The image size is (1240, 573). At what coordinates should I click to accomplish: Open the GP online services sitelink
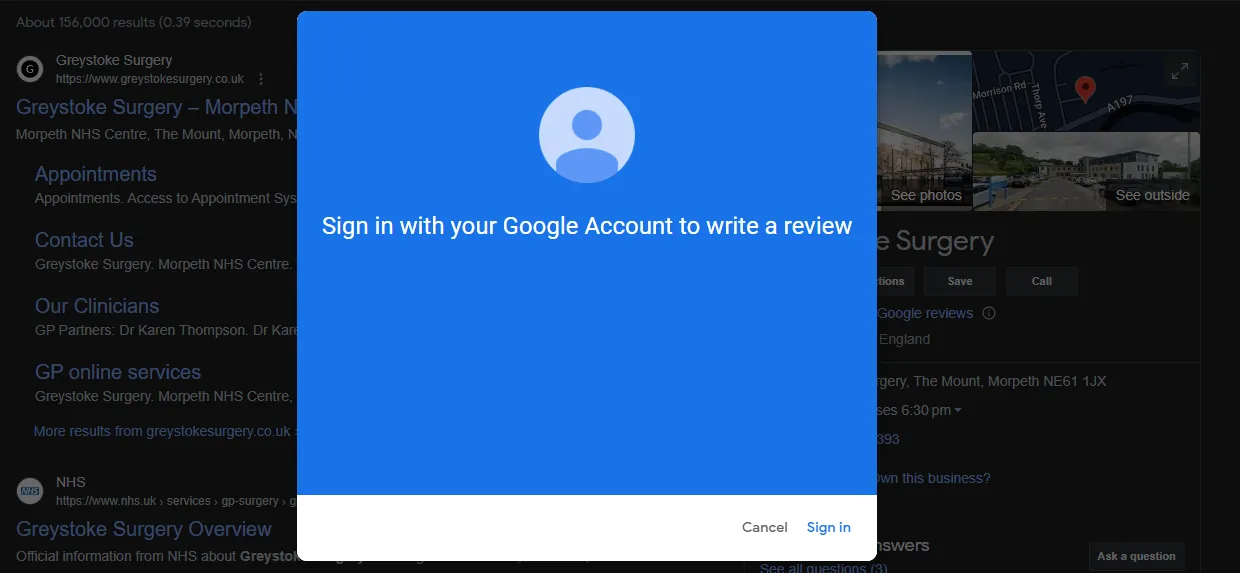118,372
